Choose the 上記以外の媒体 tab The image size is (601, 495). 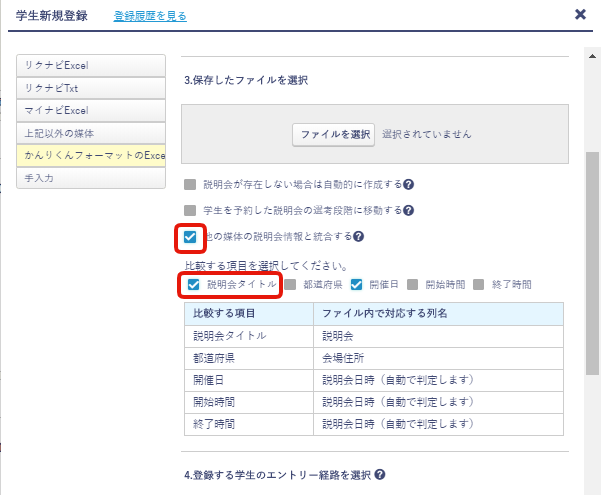(90, 133)
